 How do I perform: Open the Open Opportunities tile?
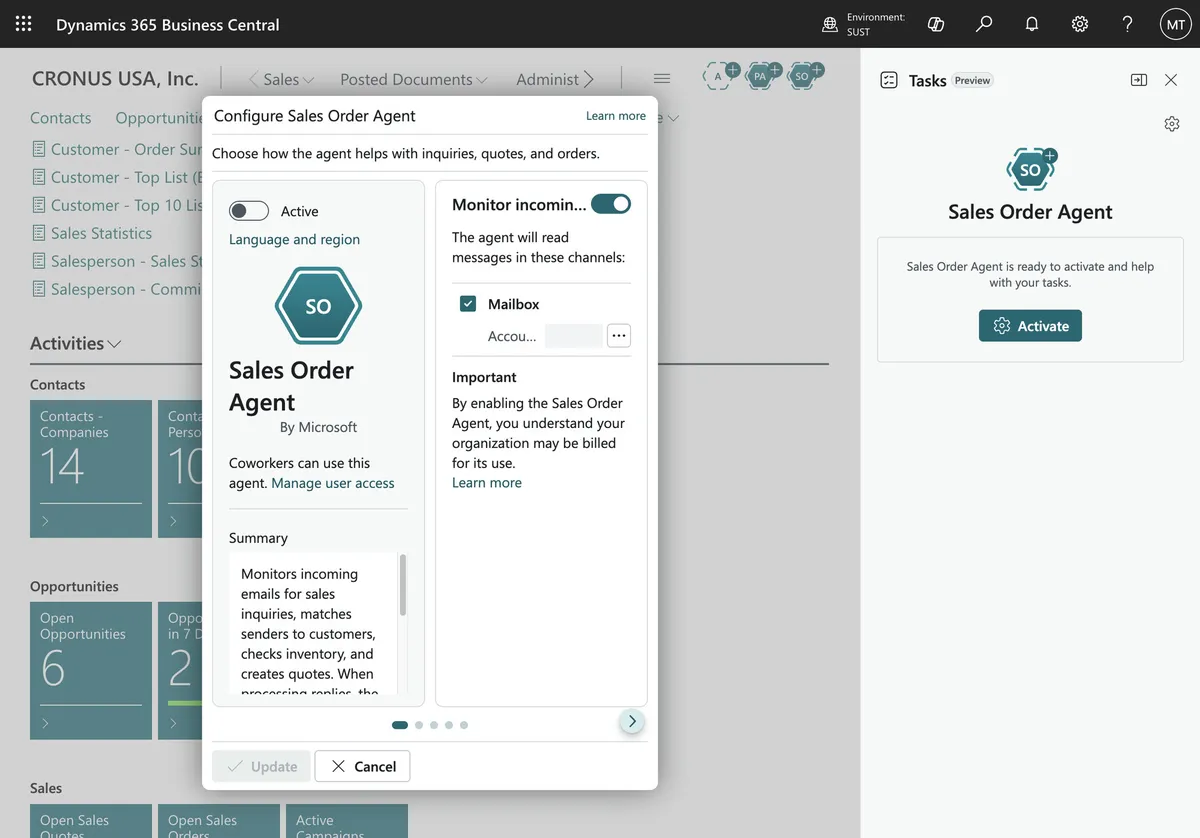point(91,671)
